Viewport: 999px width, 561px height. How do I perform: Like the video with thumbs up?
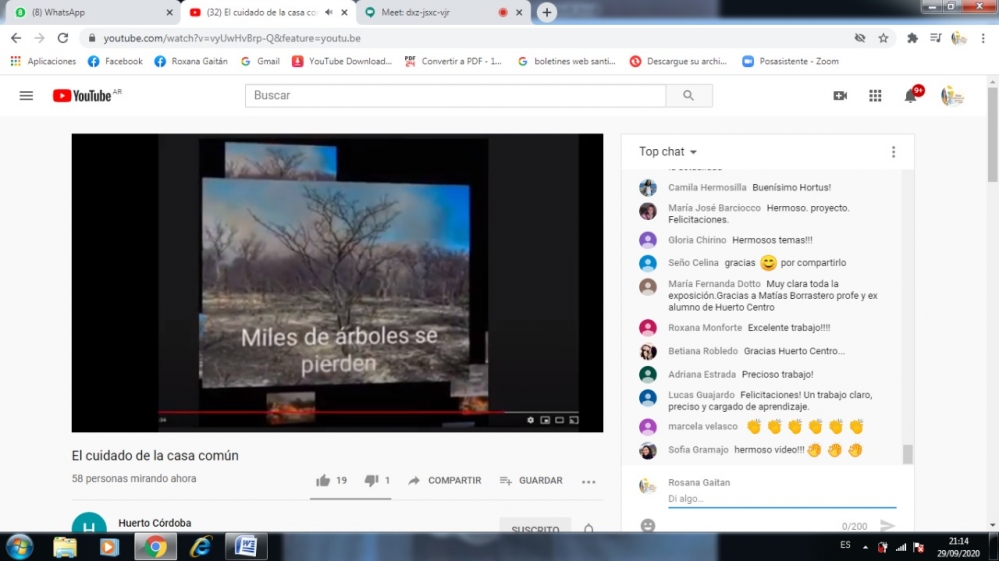323,481
